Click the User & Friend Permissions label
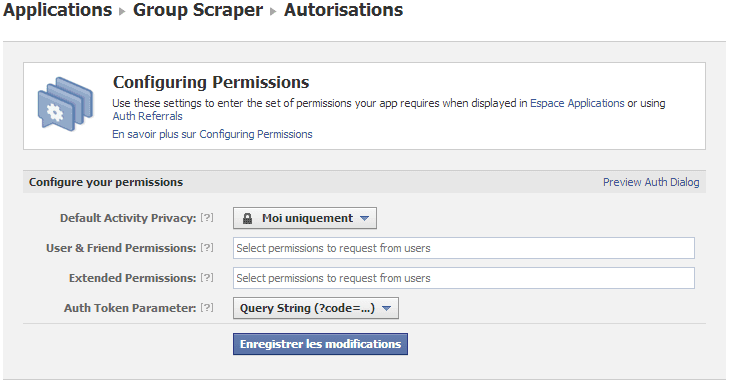Viewport: 729px width, 384px height. (121, 248)
